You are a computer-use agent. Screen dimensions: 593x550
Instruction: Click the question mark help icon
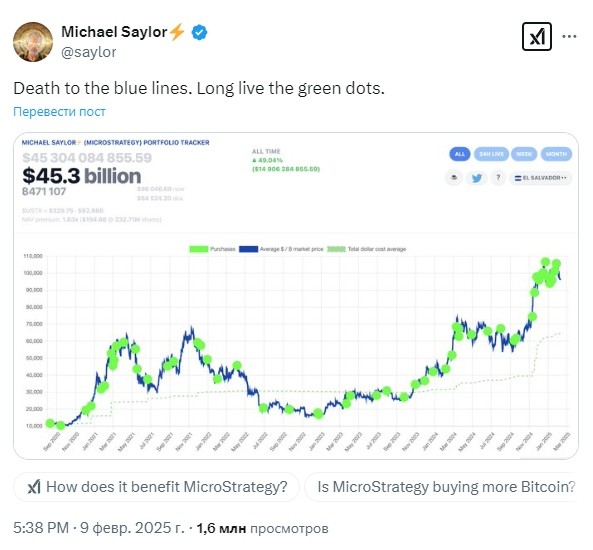click(498, 177)
